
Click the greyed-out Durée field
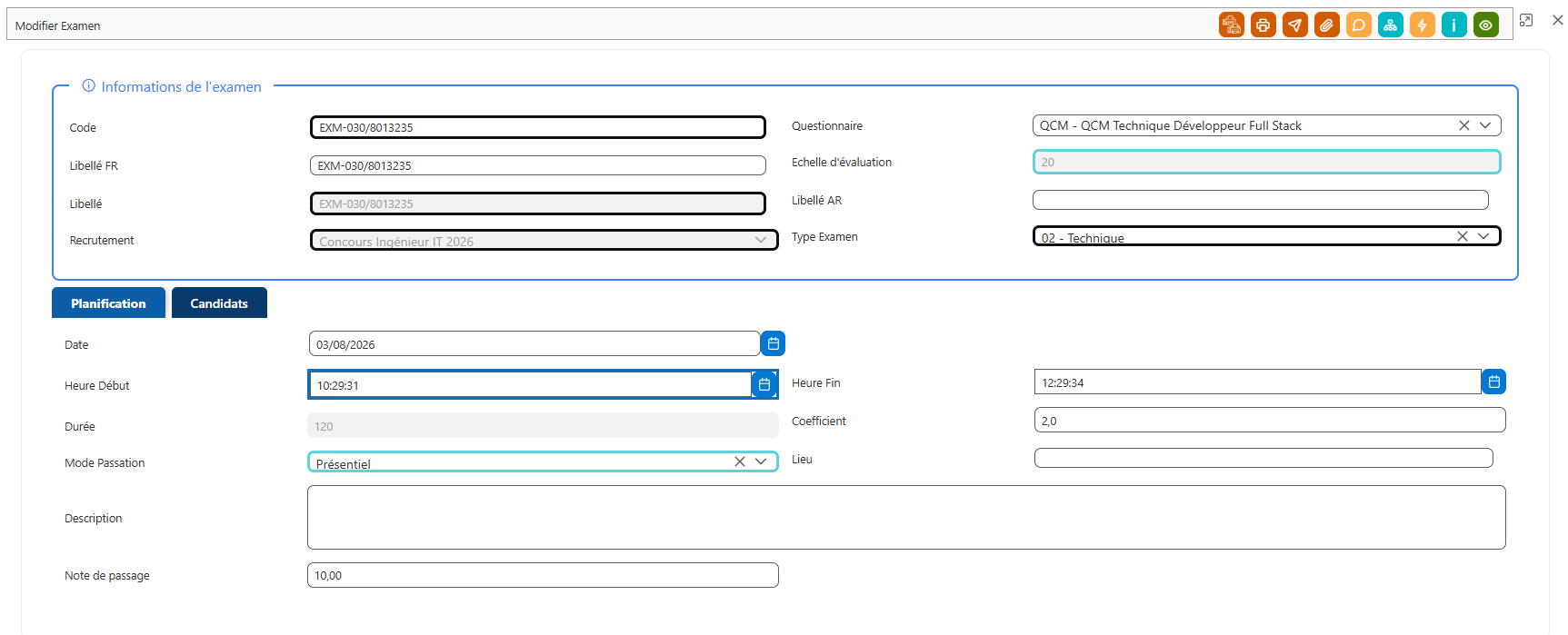coord(543,425)
